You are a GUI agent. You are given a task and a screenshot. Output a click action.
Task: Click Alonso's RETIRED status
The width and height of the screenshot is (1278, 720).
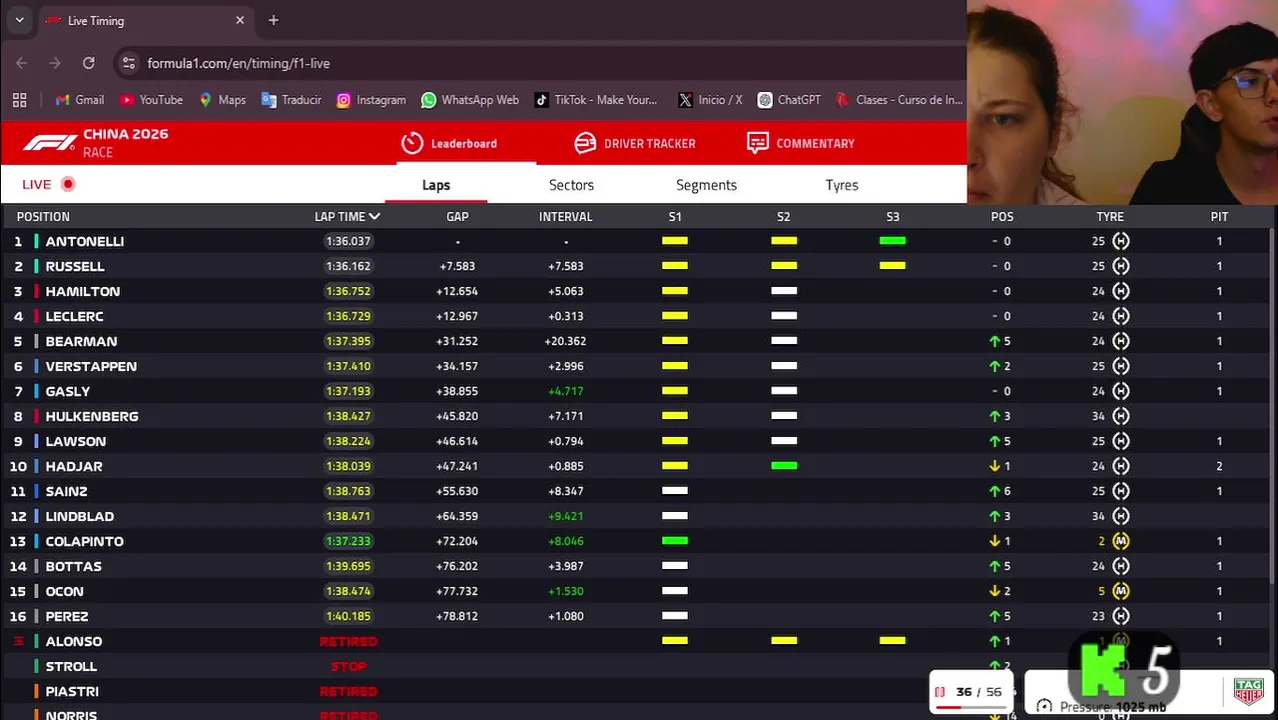348,641
